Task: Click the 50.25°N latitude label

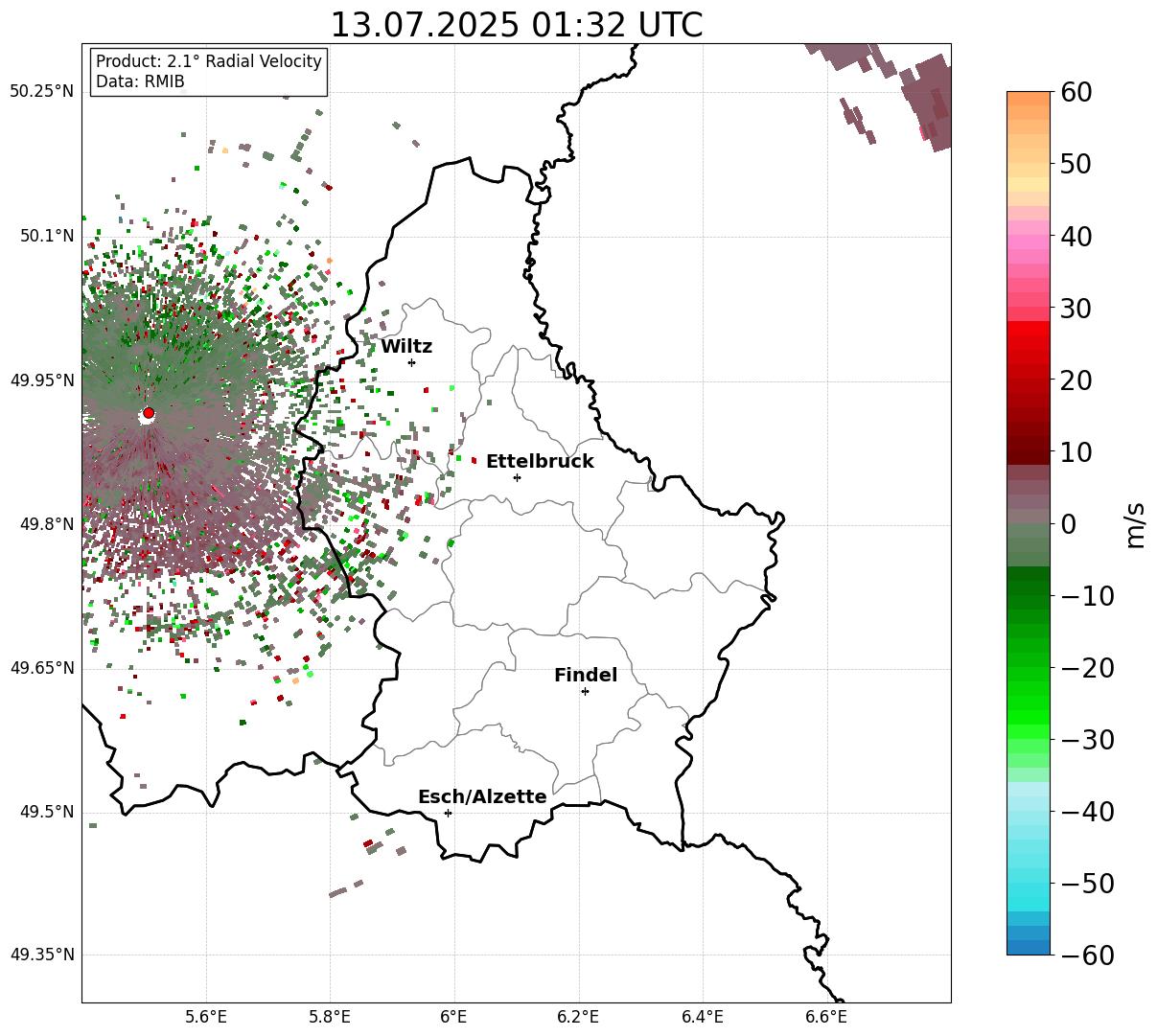Action: [x=41, y=92]
